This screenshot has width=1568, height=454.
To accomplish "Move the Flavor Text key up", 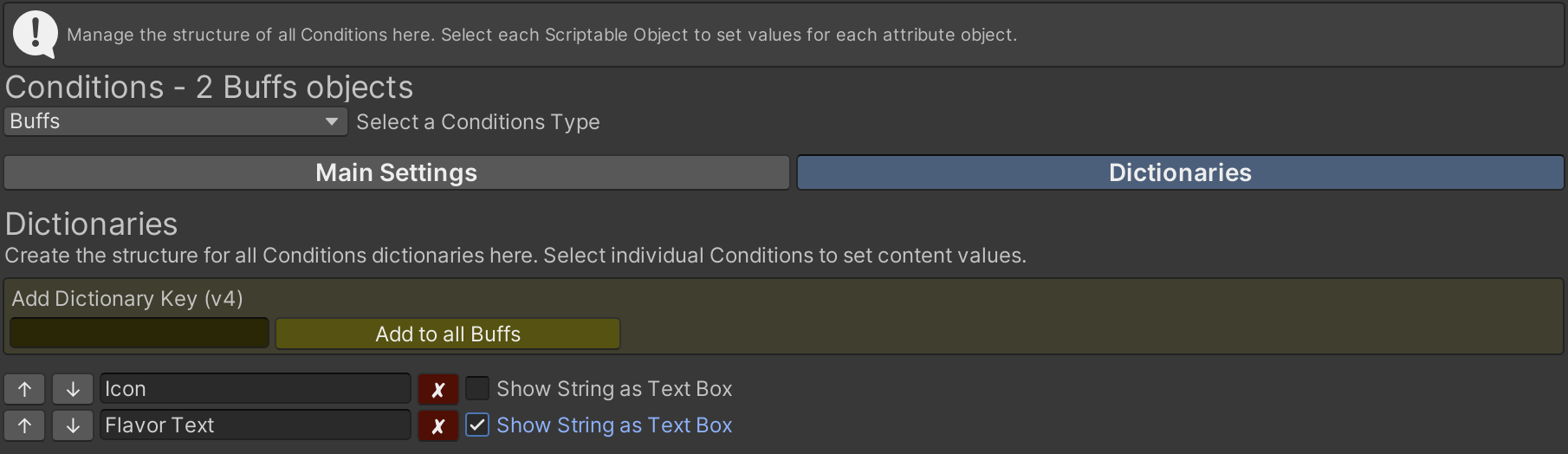I will click(x=24, y=425).
